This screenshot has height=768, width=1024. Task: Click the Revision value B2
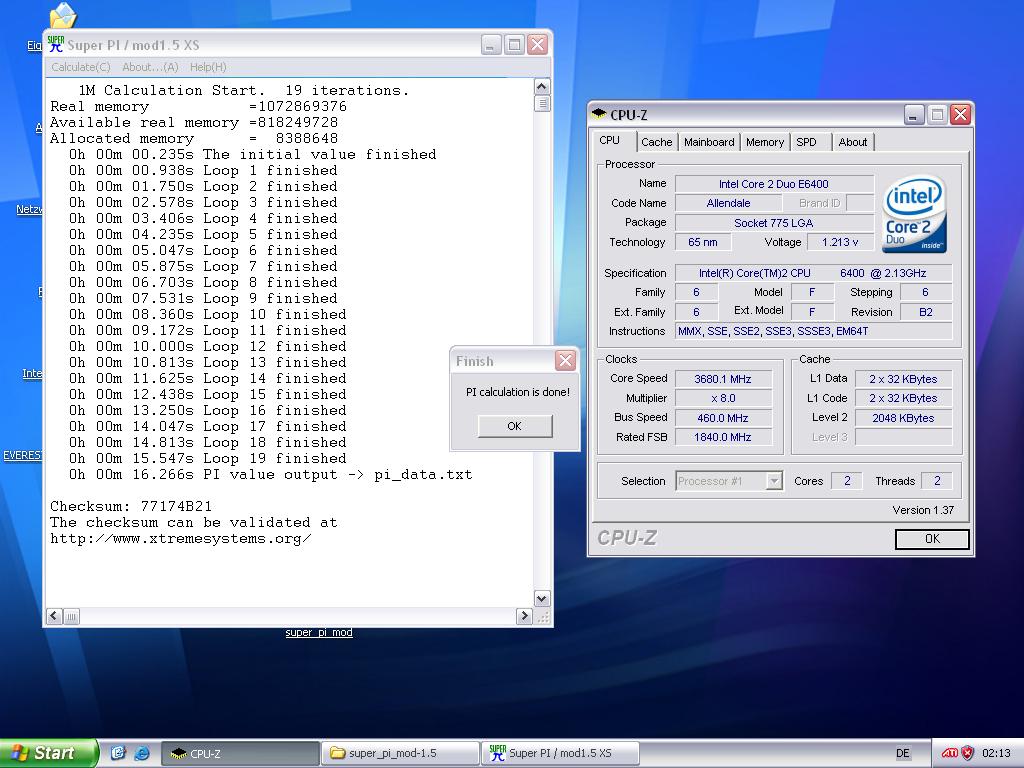(x=926, y=312)
